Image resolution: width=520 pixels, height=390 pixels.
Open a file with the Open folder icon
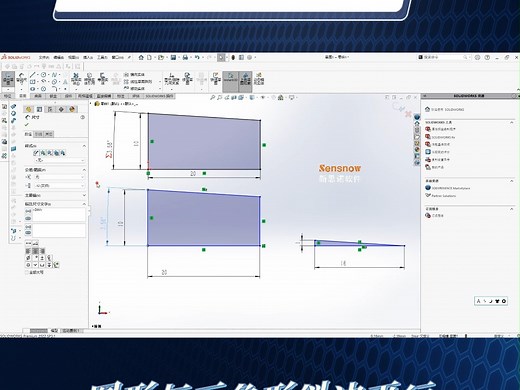pos(161,57)
